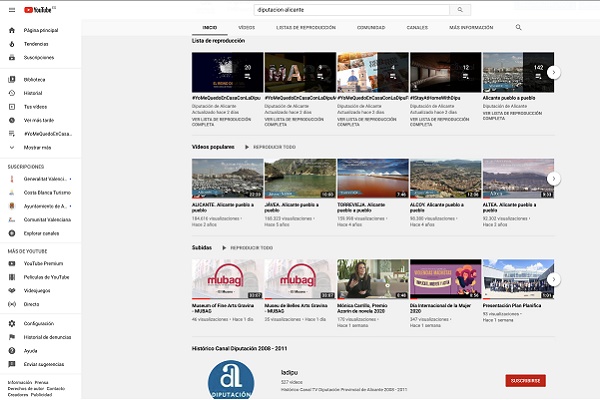
Task: Play TORREVIEJA video thumbnail
Action: (373, 178)
